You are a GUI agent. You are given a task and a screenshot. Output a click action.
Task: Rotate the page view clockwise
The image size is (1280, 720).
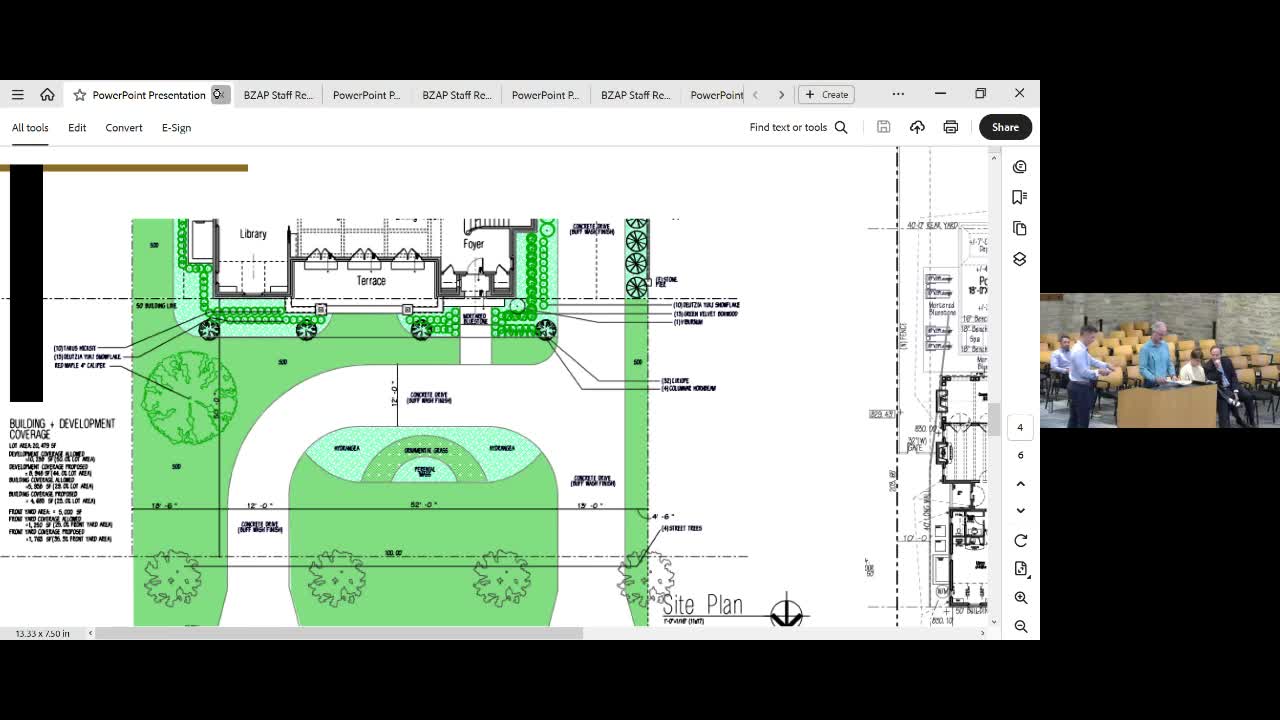(x=1020, y=541)
